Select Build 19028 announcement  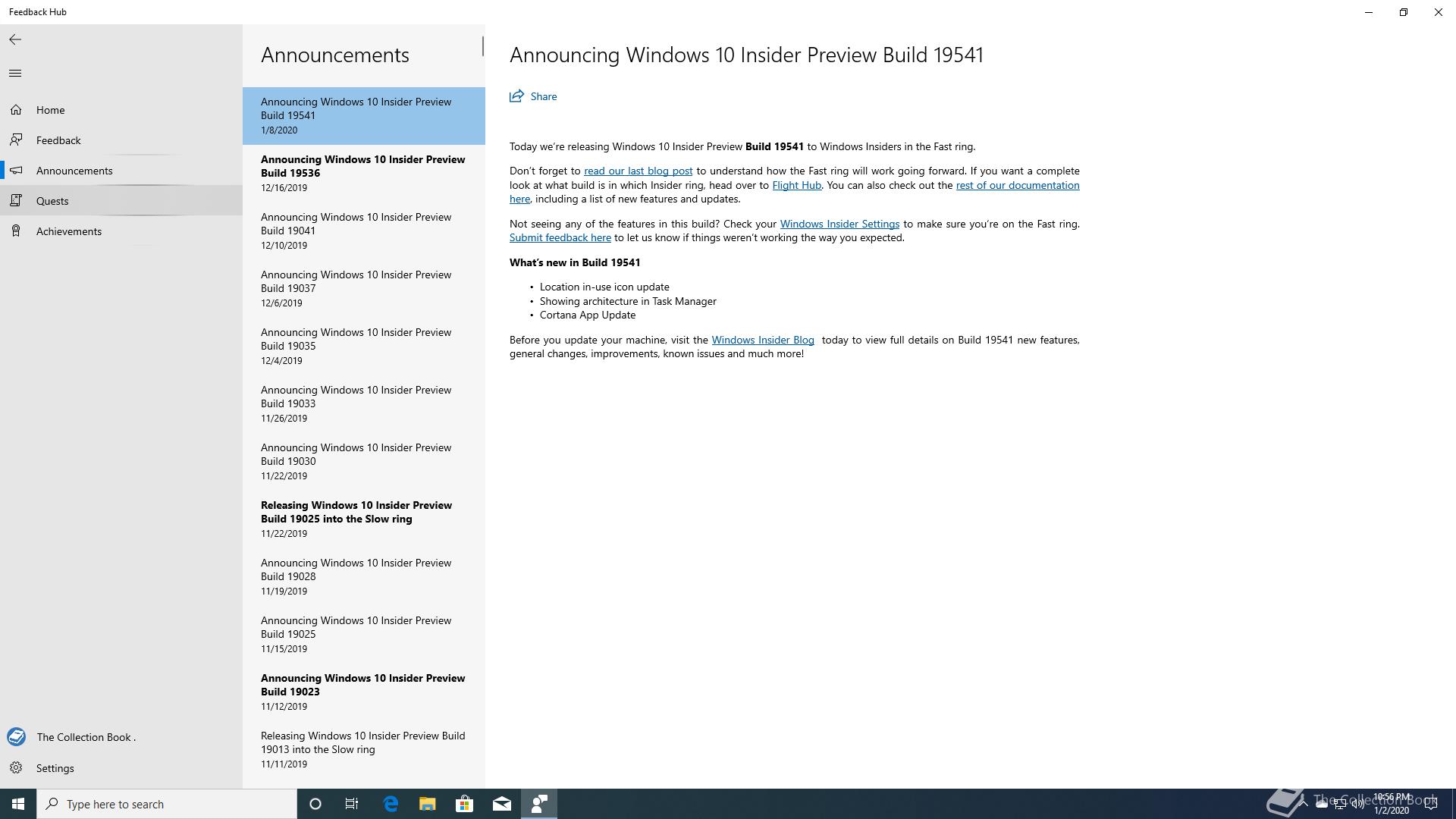(364, 577)
